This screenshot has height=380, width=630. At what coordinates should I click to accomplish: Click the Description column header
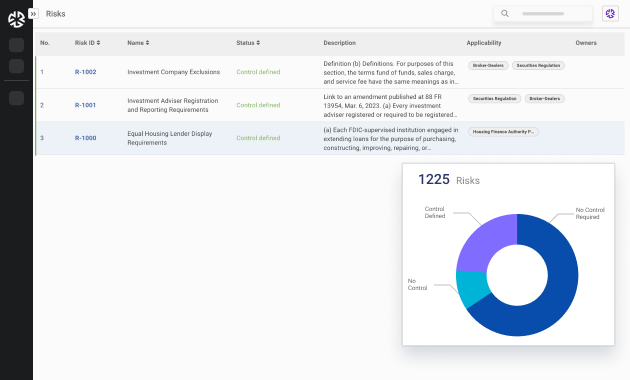(x=340, y=43)
